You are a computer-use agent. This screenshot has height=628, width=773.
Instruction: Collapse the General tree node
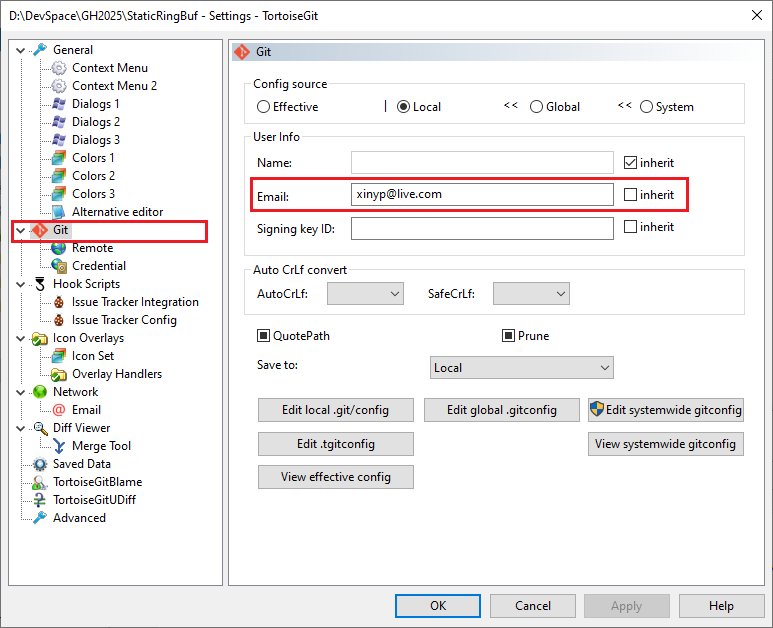(x=20, y=50)
